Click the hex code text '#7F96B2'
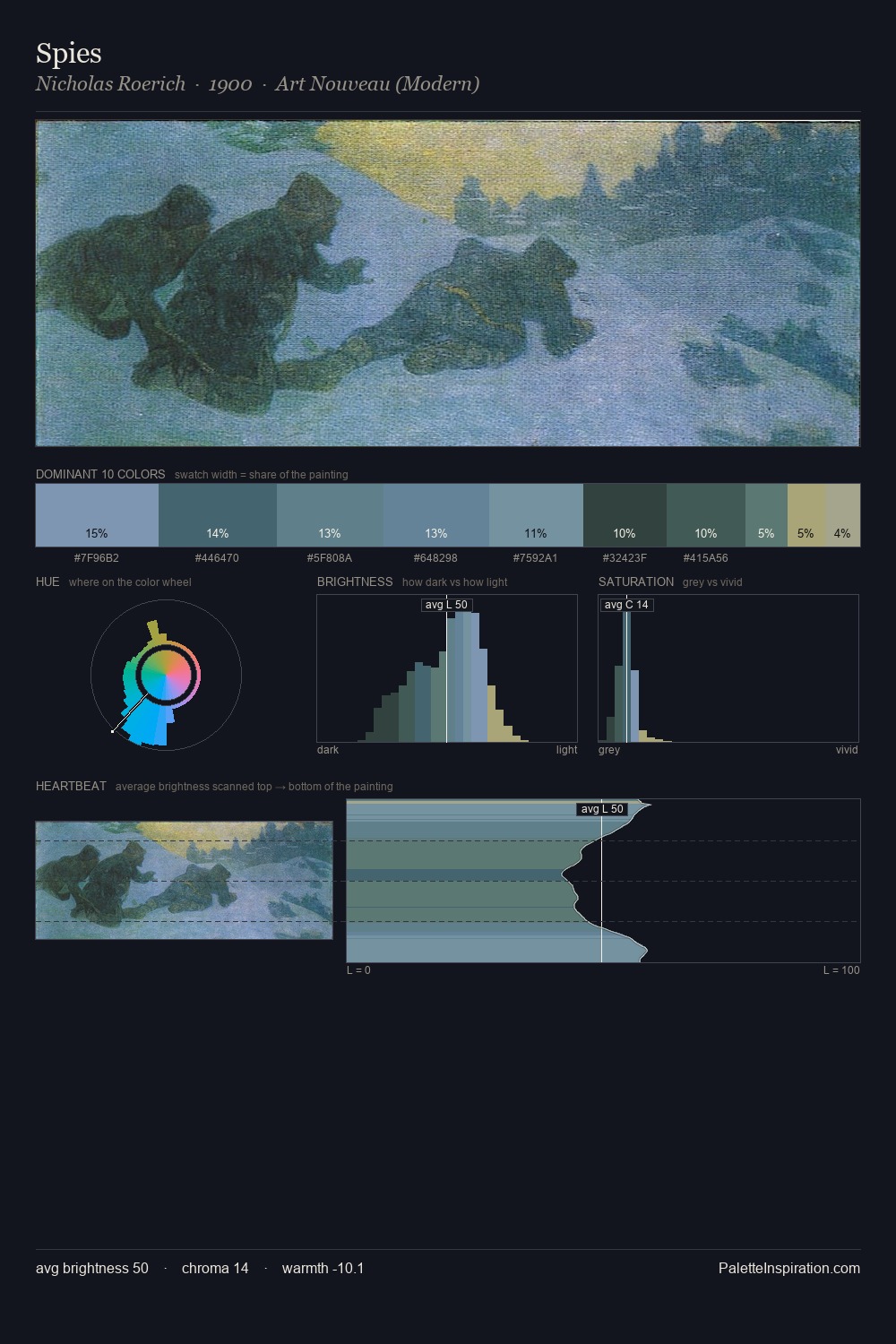This screenshot has height=1344, width=896. (97, 558)
